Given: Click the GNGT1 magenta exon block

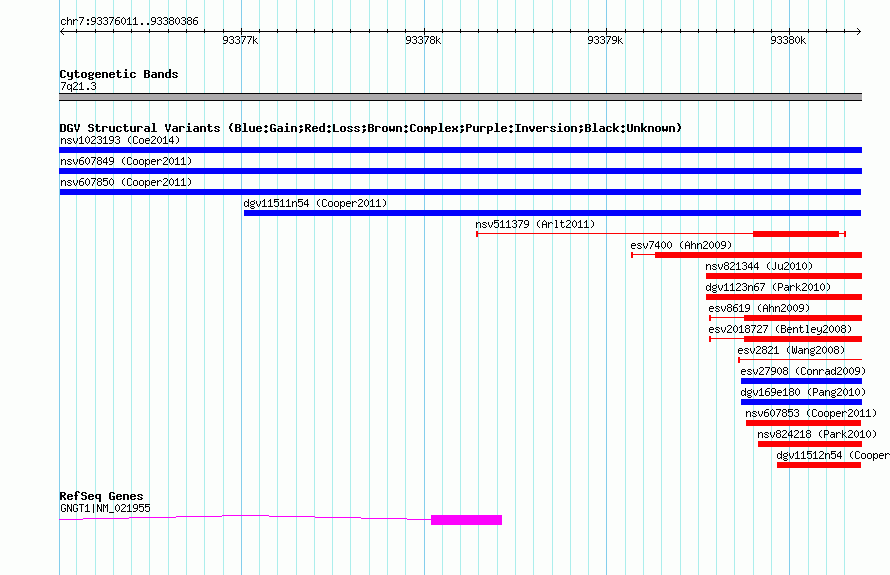Looking at the screenshot, I should tap(467, 520).
